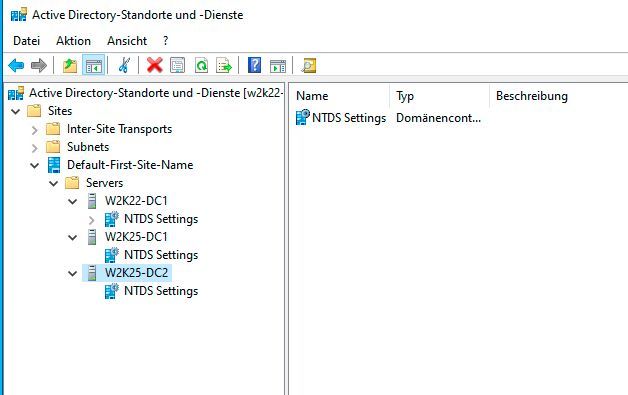Open the Datei menu

click(x=26, y=41)
